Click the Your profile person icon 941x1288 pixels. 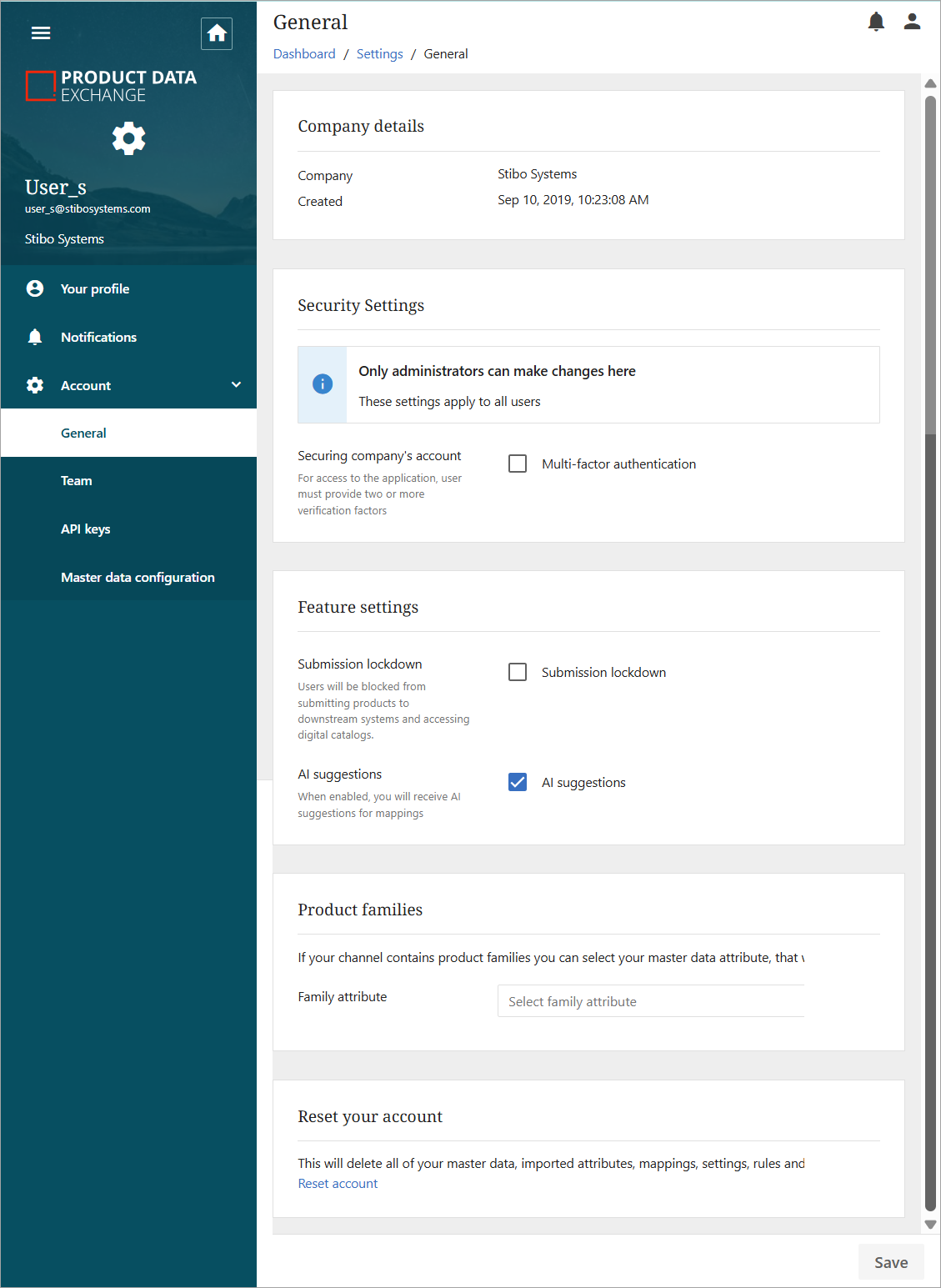35,288
